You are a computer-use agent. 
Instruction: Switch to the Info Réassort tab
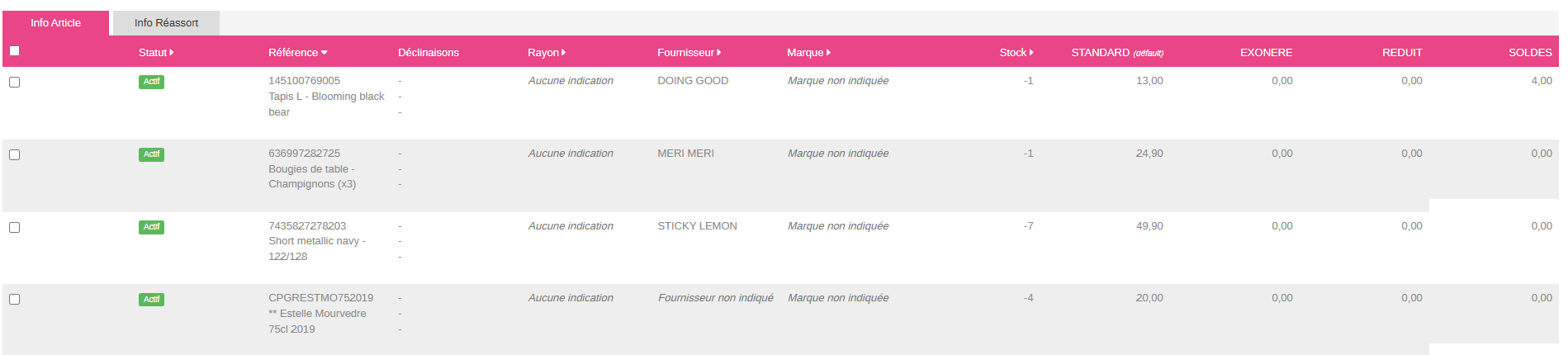[166, 23]
